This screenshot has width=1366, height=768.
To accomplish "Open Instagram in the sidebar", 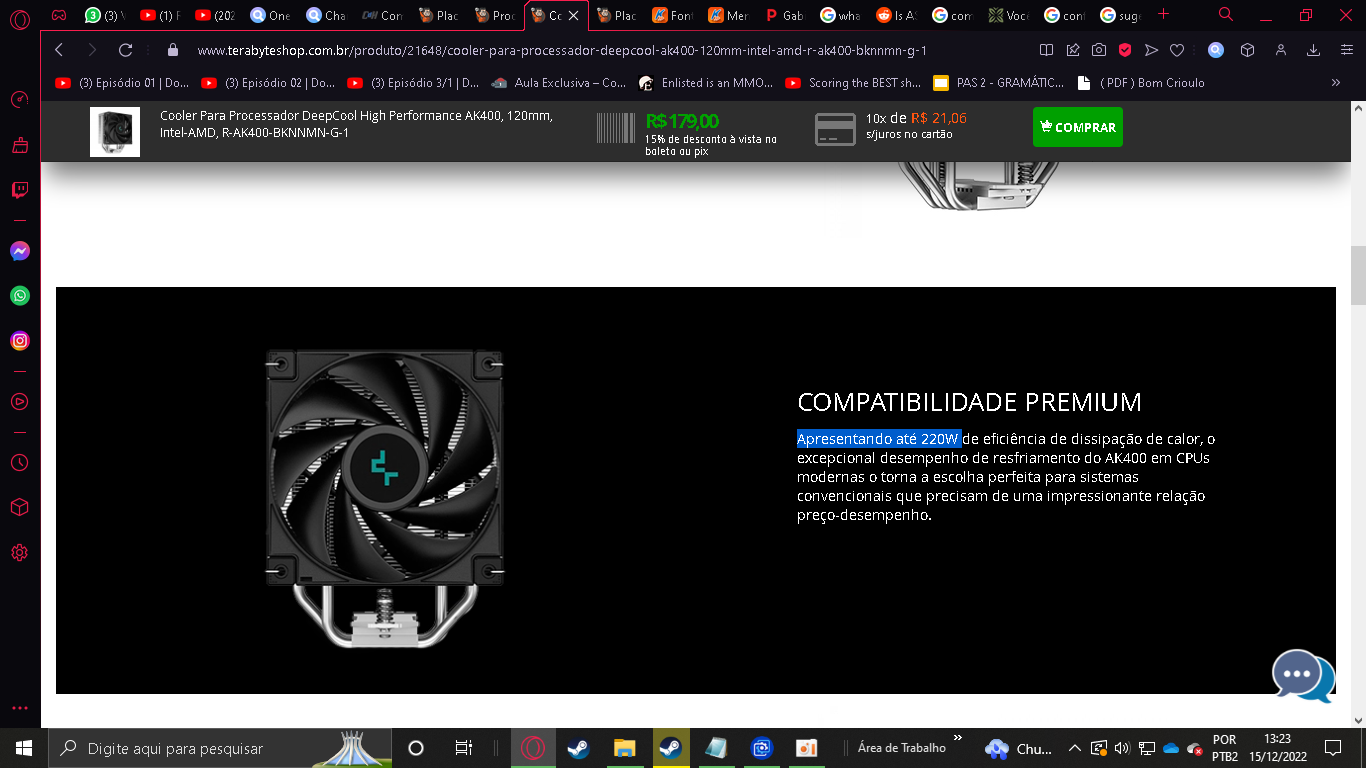I will (x=19, y=341).
